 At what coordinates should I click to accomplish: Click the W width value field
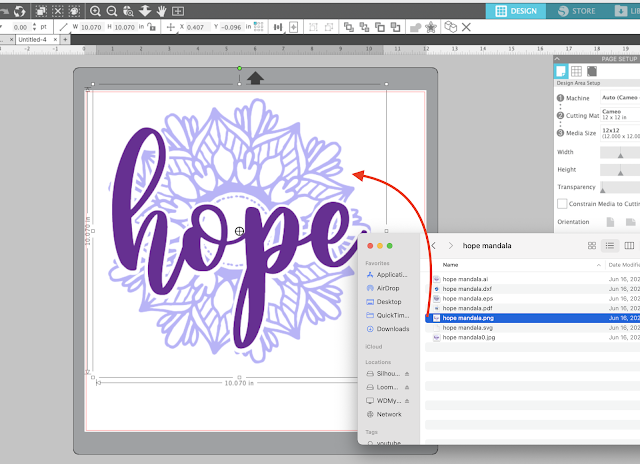(x=91, y=27)
